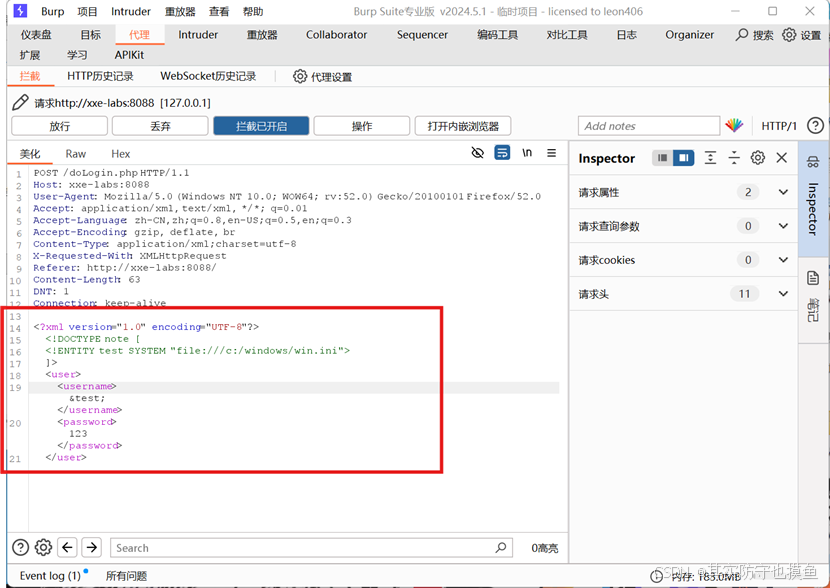This screenshot has height=588, width=830.
Task: Switch Inspector to the single column layout icon
Action: [662, 158]
